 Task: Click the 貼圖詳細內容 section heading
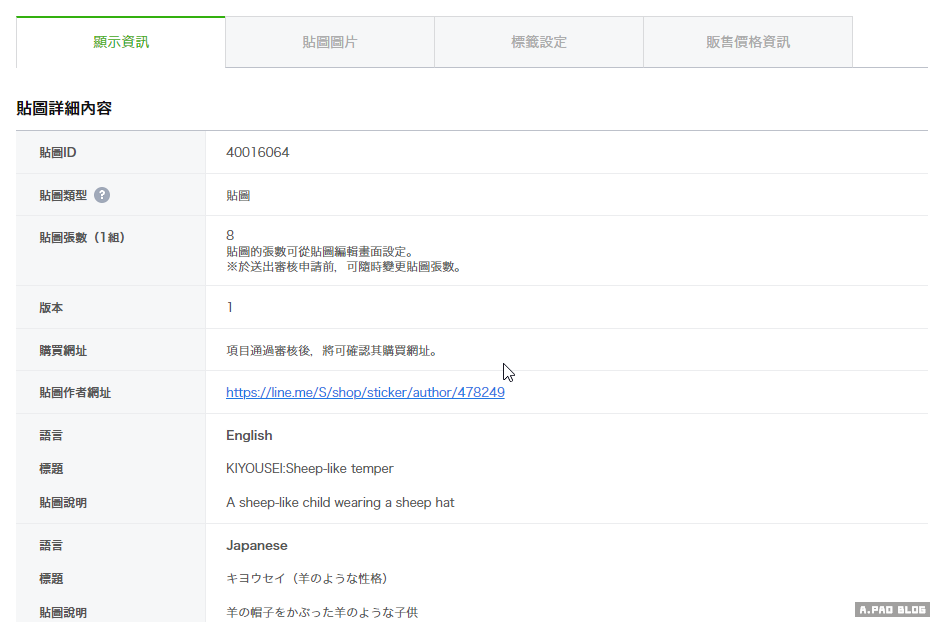click(64, 108)
